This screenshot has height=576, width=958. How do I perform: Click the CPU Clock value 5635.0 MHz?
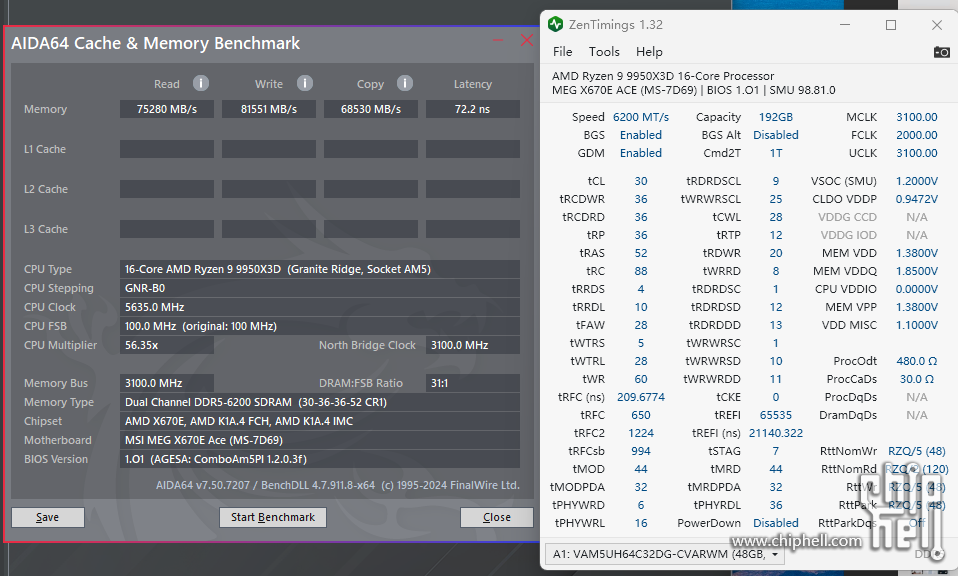(x=320, y=307)
